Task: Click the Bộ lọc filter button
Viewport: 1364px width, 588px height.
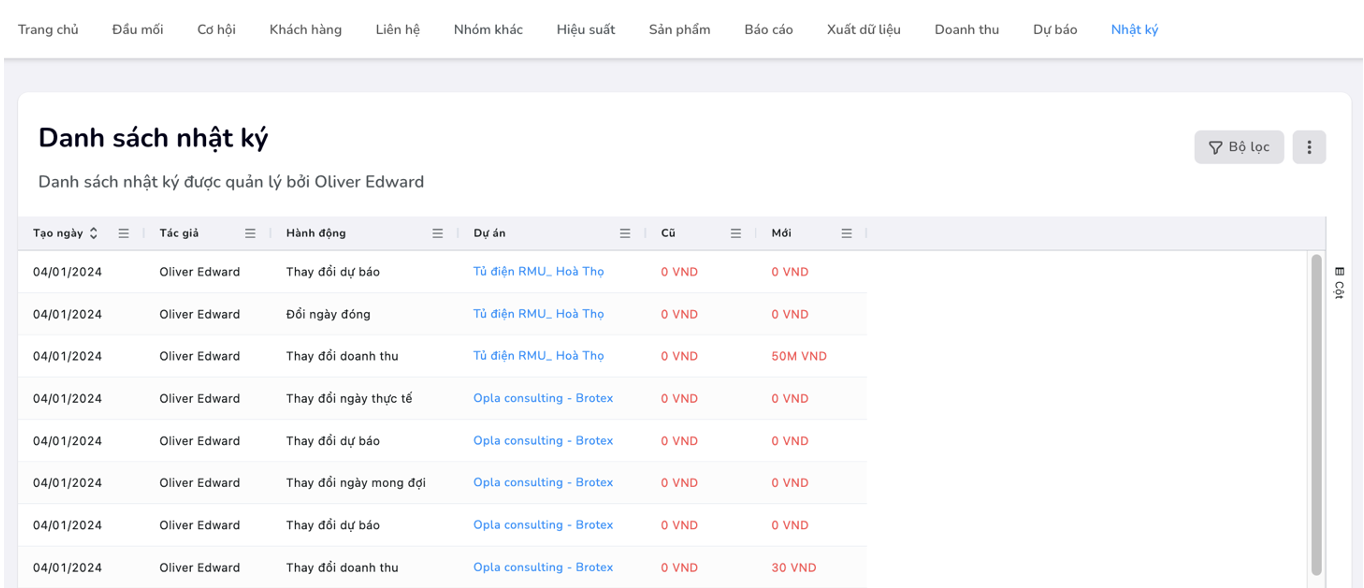Action: pyautogui.click(x=1239, y=147)
